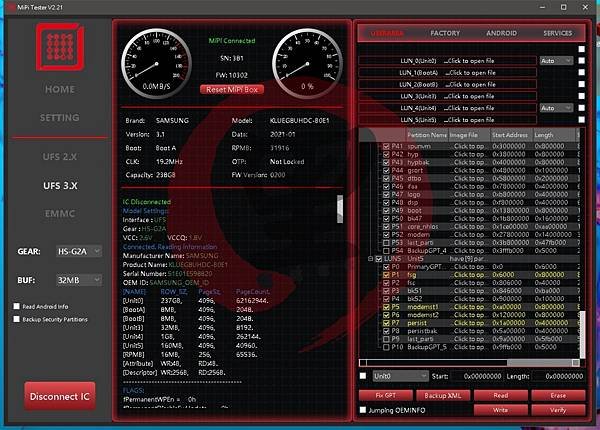Click the Reset MIPI Box button
The image size is (600, 430).
[x=232, y=90]
